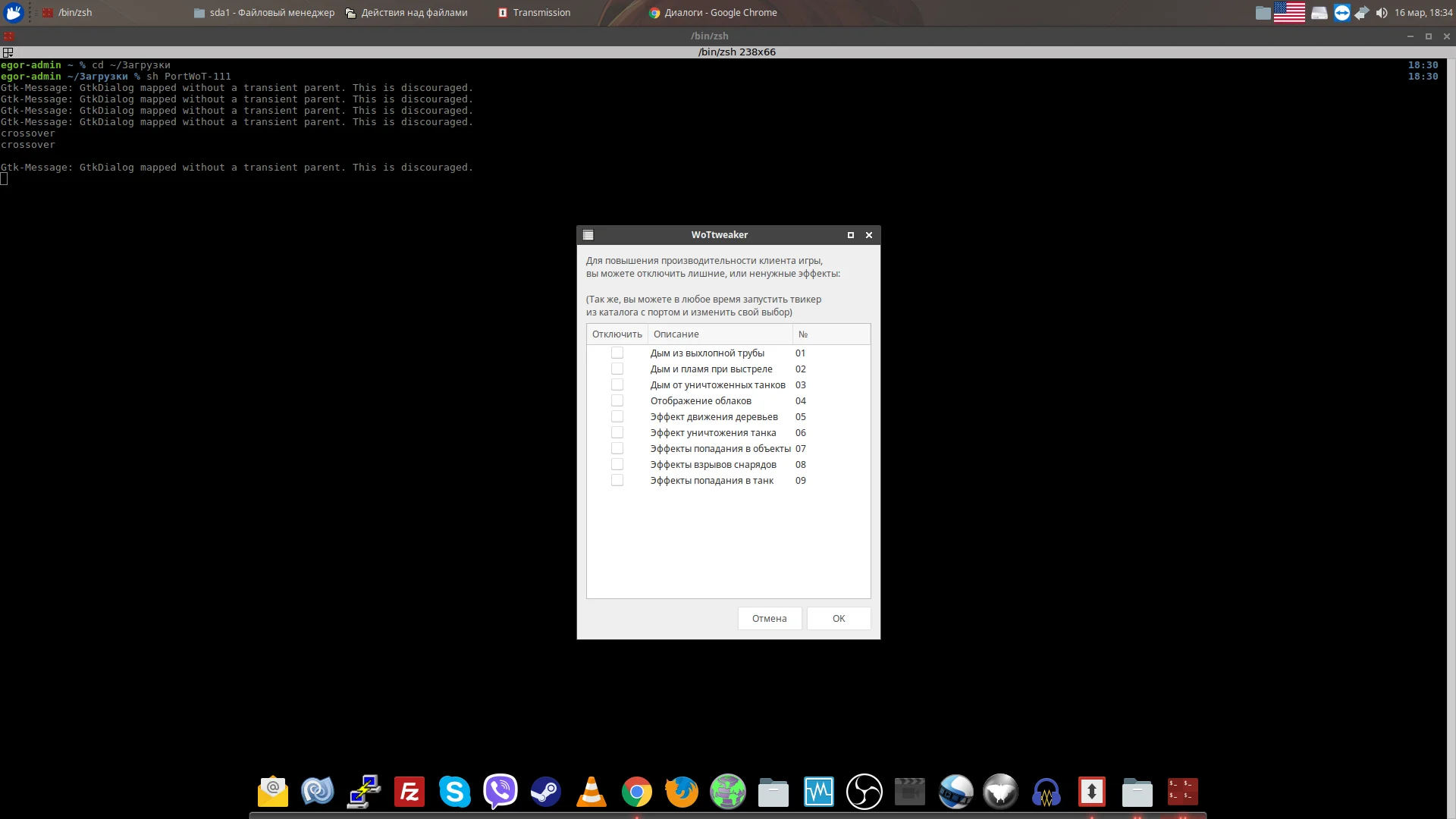Image resolution: width=1456 pixels, height=819 pixels.
Task: Launch Skype from the dock
Action: click(x=454, y=792)
